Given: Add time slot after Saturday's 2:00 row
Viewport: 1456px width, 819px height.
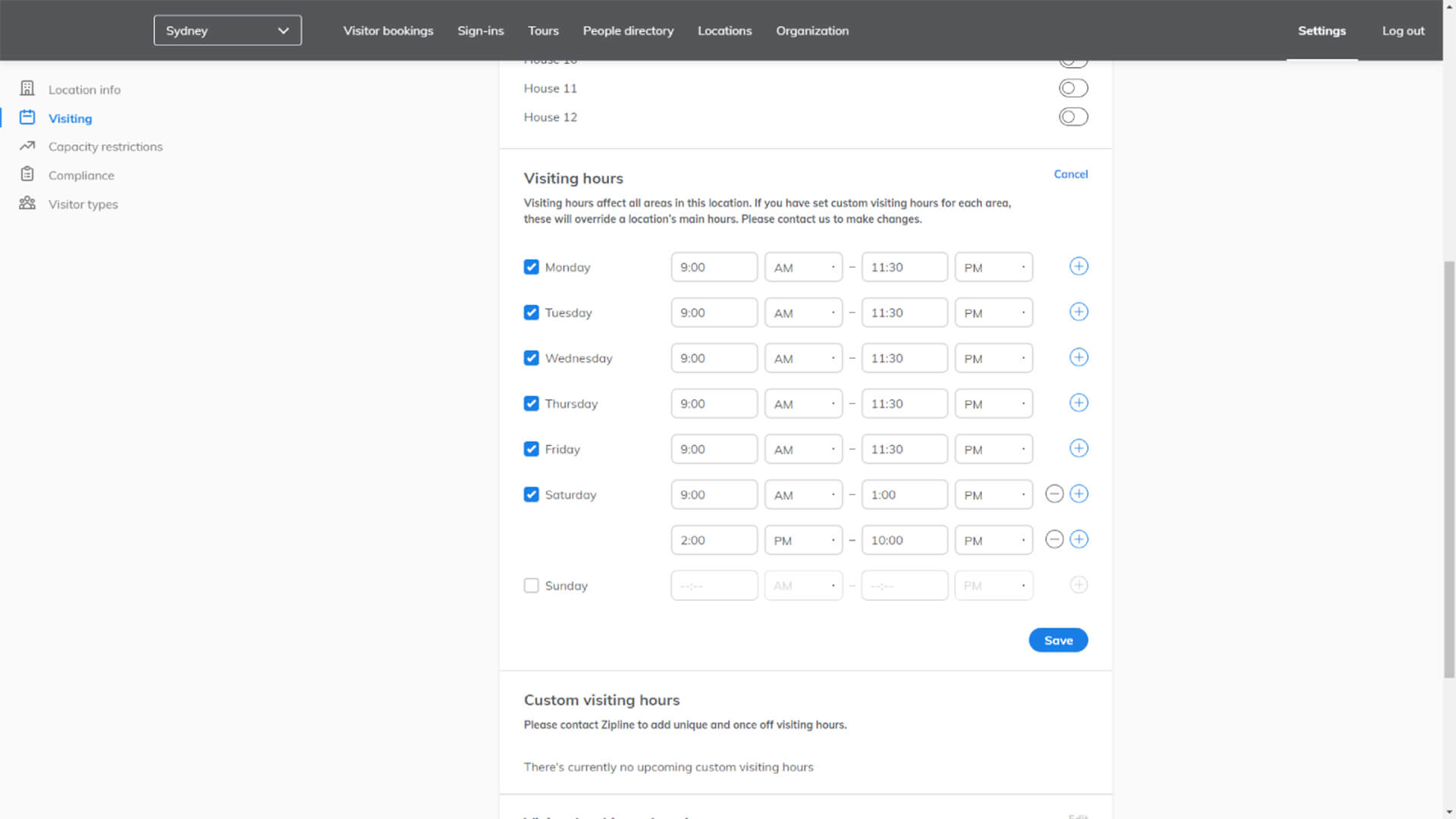Looking at the screenshot, I should (1078, 539).
